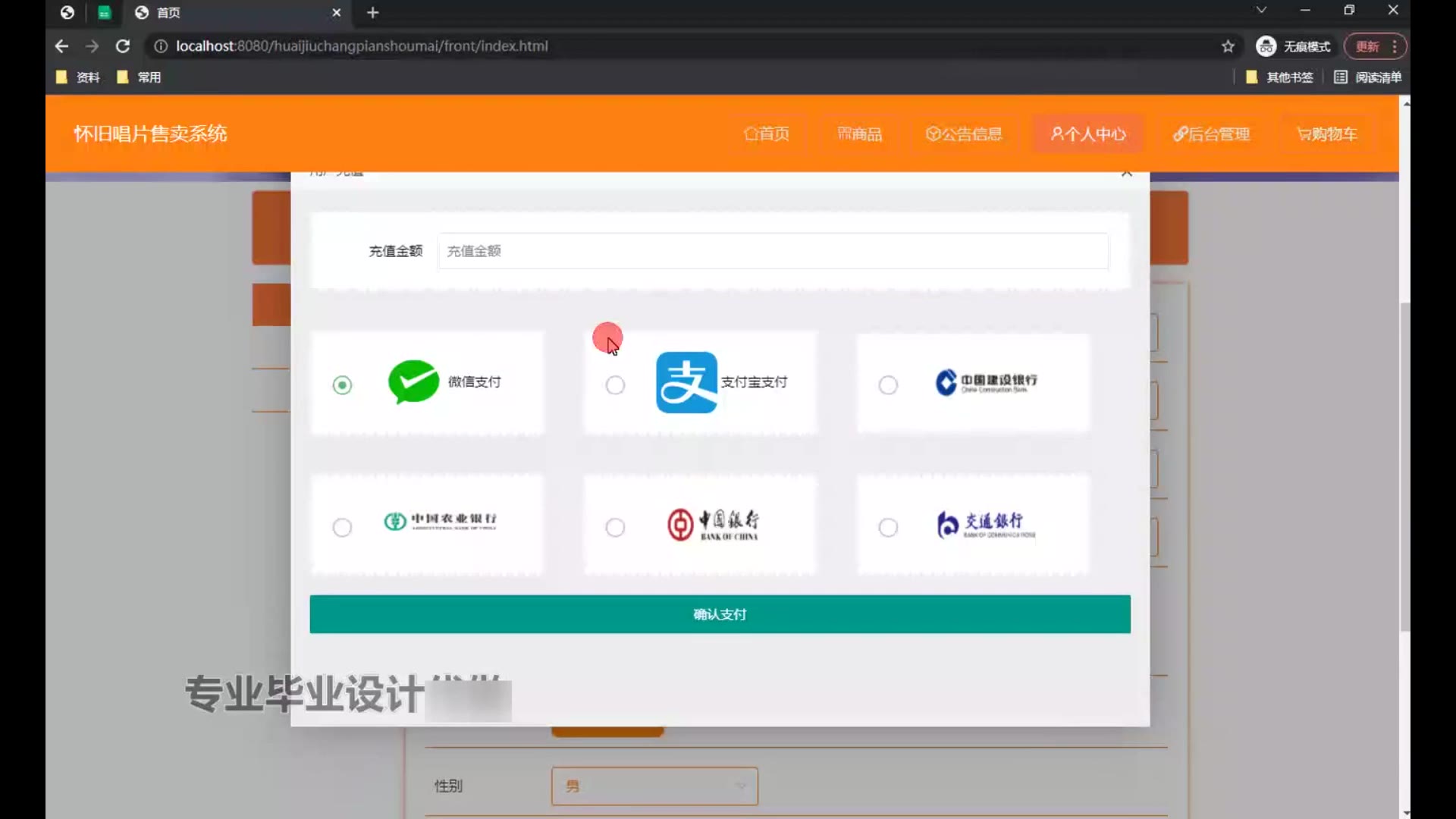The image size is (1456, 819).
Task: Click the Alipay blue logo
Action: (686, 382)
